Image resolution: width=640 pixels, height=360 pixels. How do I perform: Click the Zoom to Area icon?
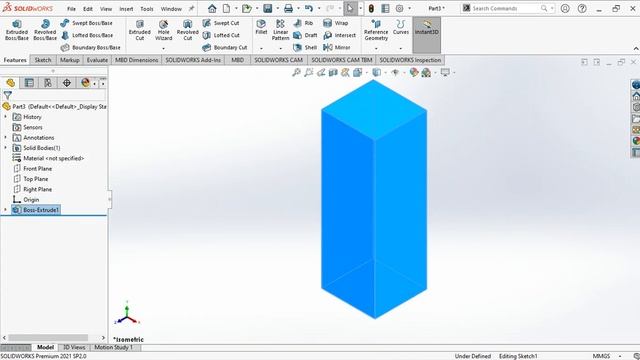tap(309, 73)
